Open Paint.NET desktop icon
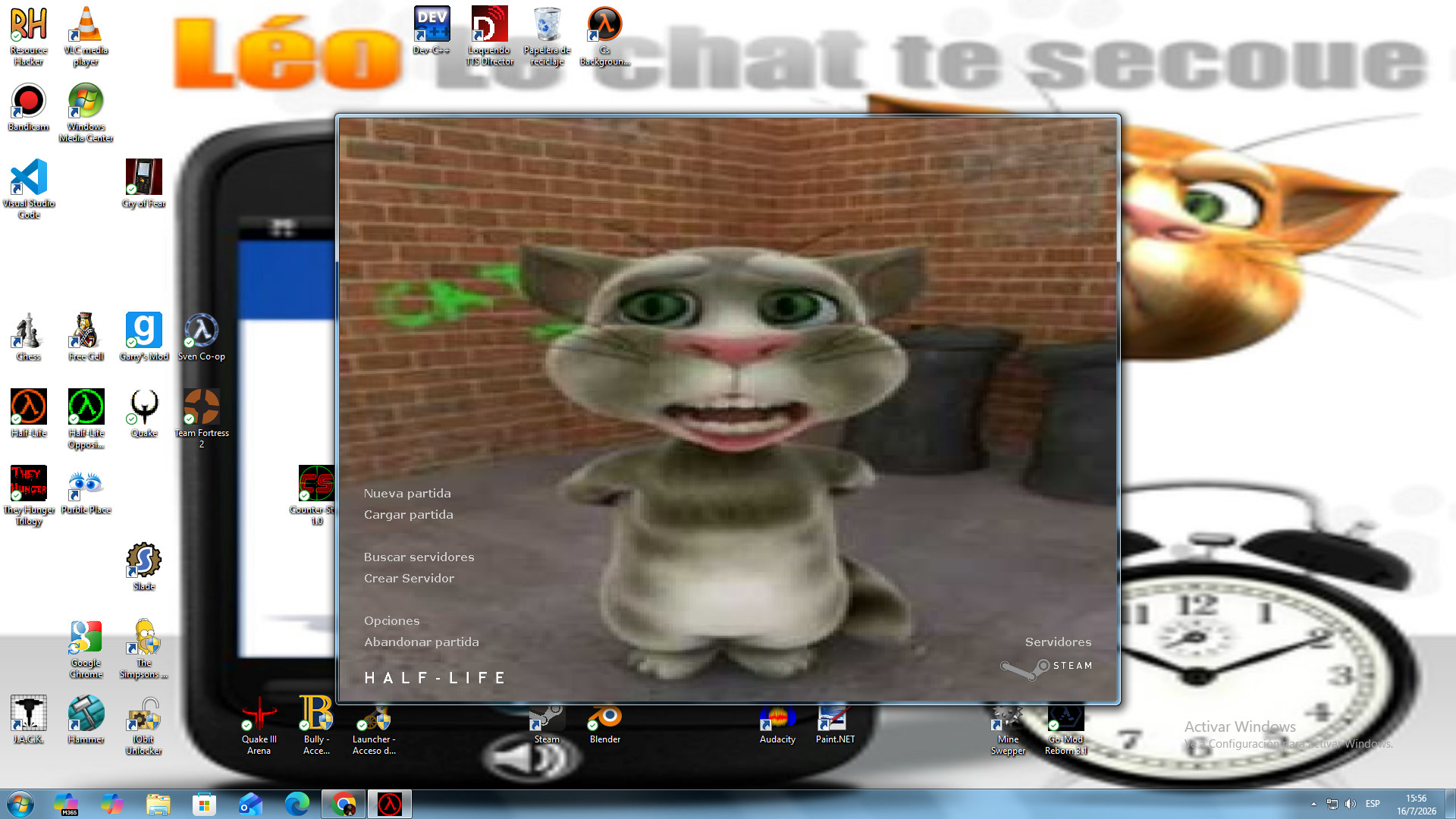 point(835,724)
